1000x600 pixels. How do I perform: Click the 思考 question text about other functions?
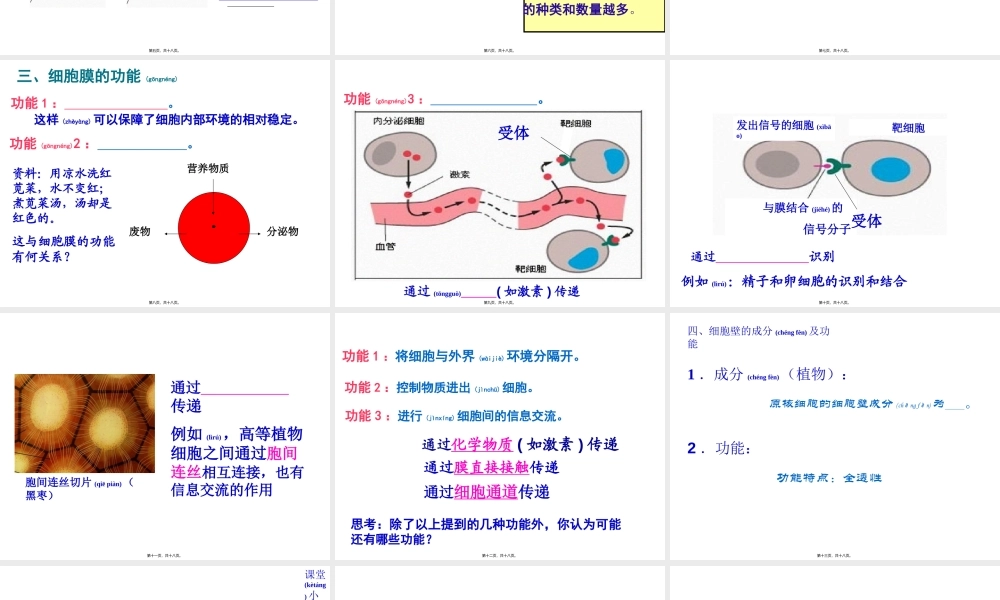coord(485,528)
